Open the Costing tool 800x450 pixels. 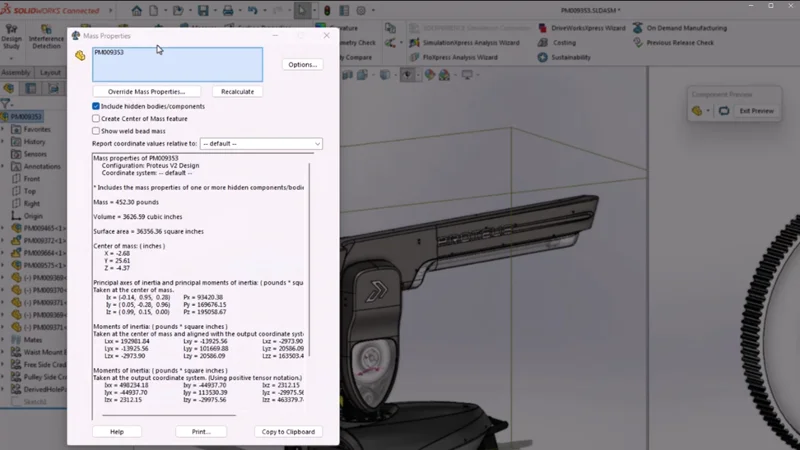(x=564, y=43)
